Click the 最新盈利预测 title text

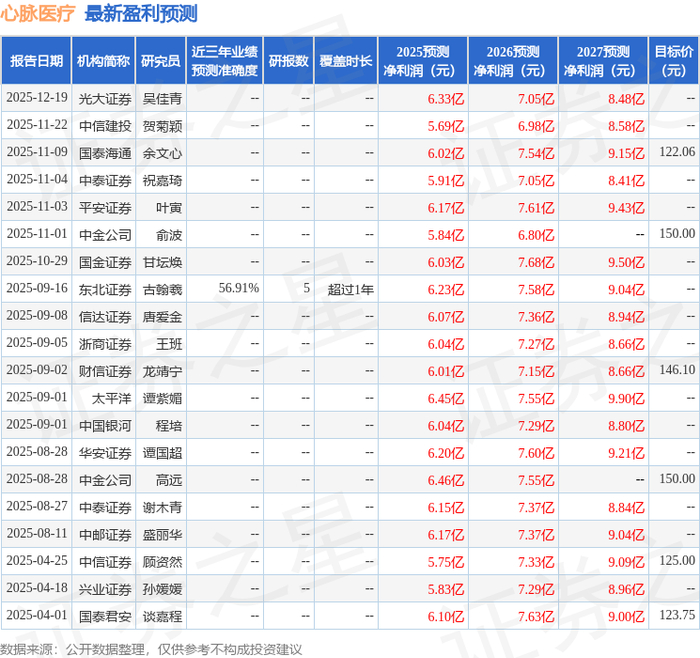coord(141,13)
